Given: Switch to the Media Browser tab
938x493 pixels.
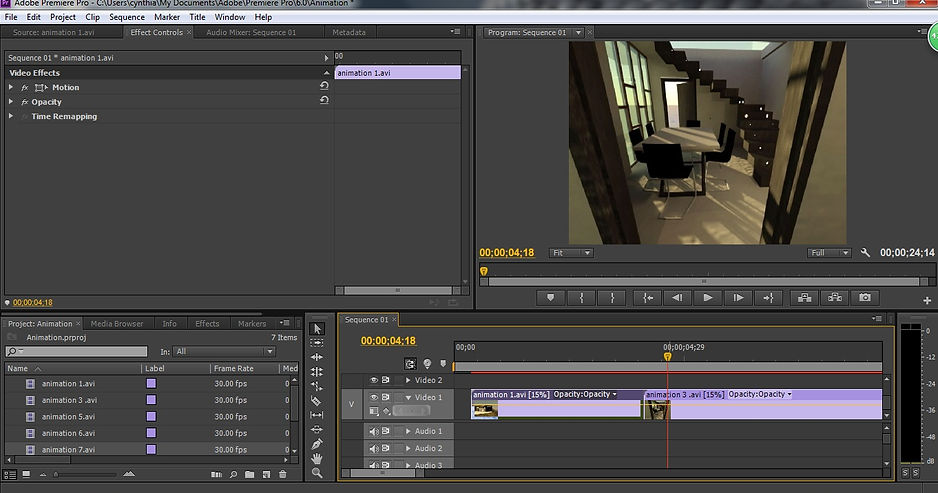Looking at the screenshot, I should pos(116,324).
